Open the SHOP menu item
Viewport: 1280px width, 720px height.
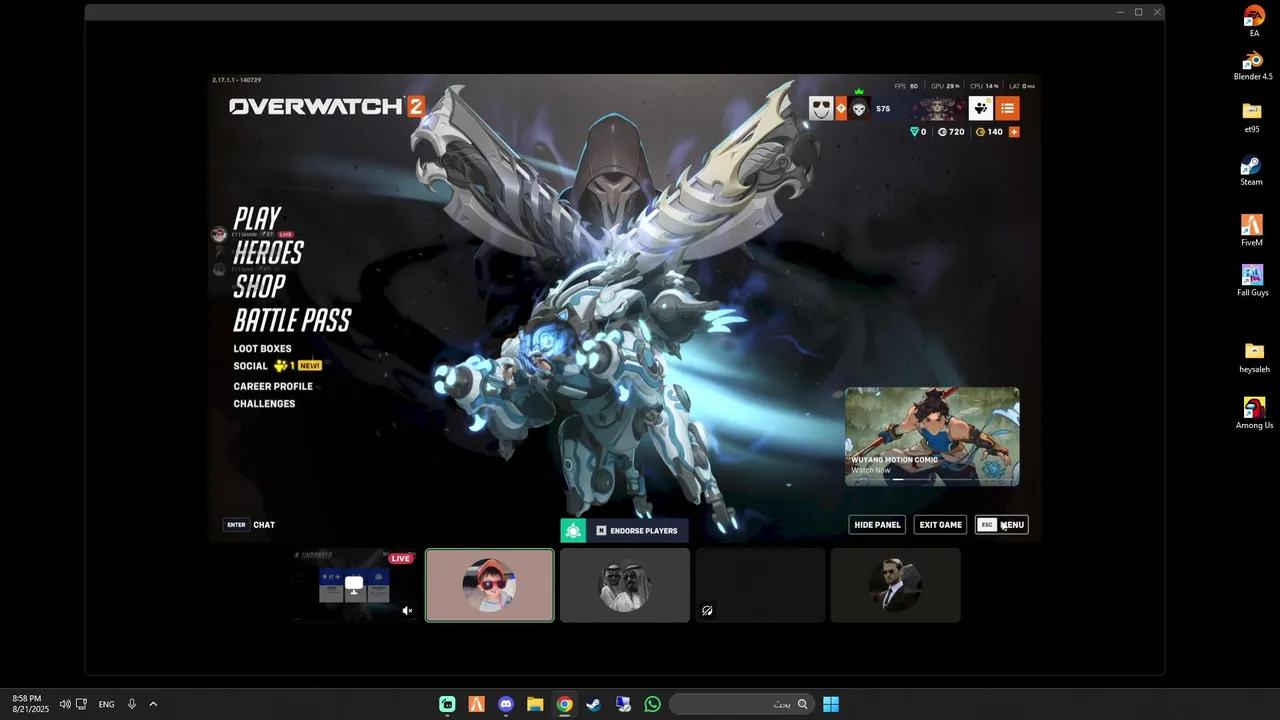pyautogui.click(x=259, y=286)
